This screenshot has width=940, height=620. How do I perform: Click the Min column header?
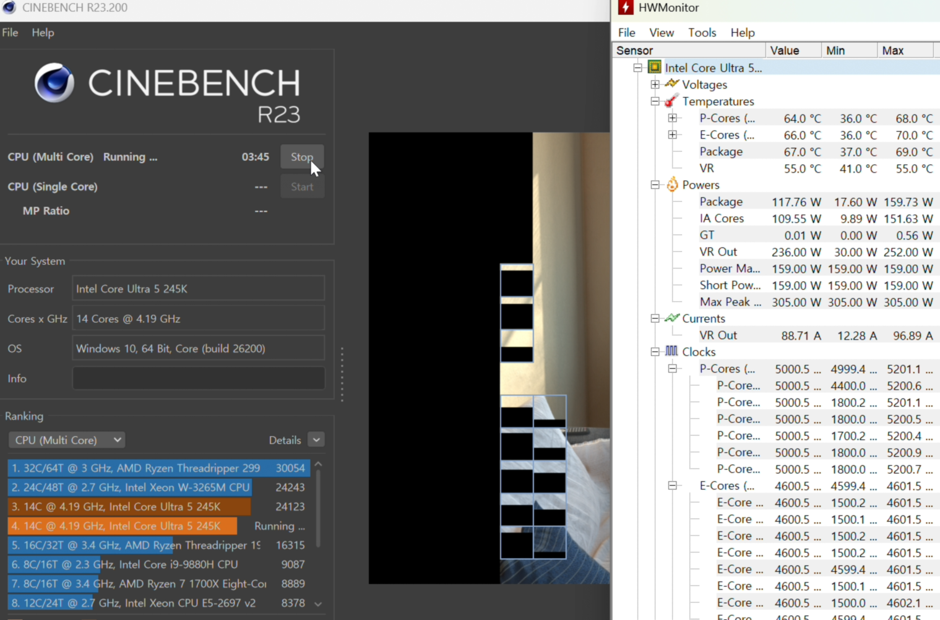tap(849, 50)
